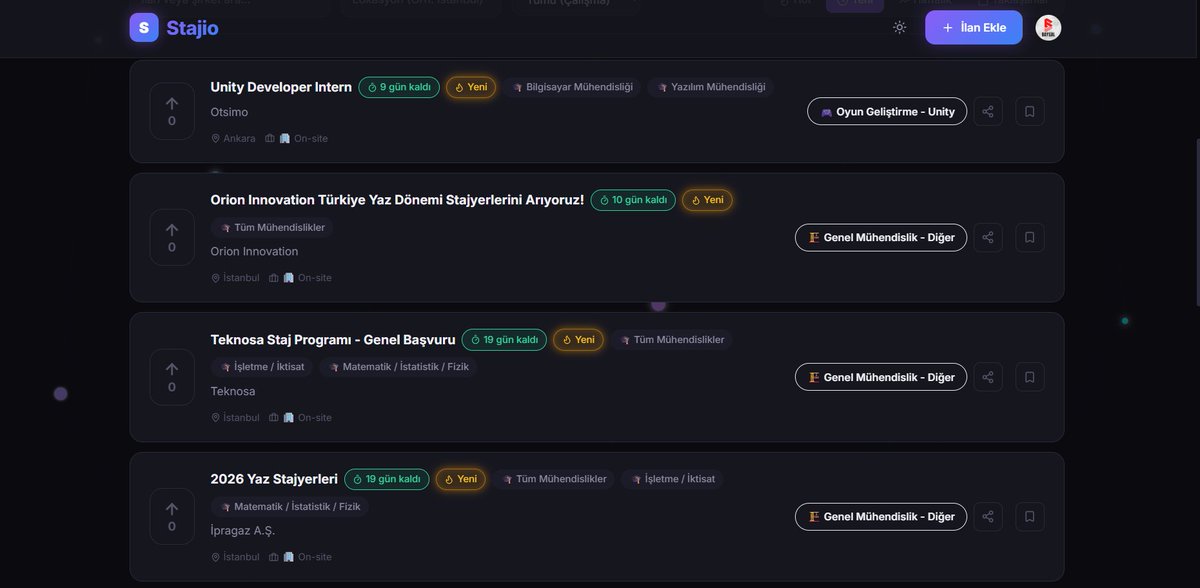This screenshot has width=1200, height=588.
Task: Click the 10 gün kaldı badge
Action: [x=633, y=200]
